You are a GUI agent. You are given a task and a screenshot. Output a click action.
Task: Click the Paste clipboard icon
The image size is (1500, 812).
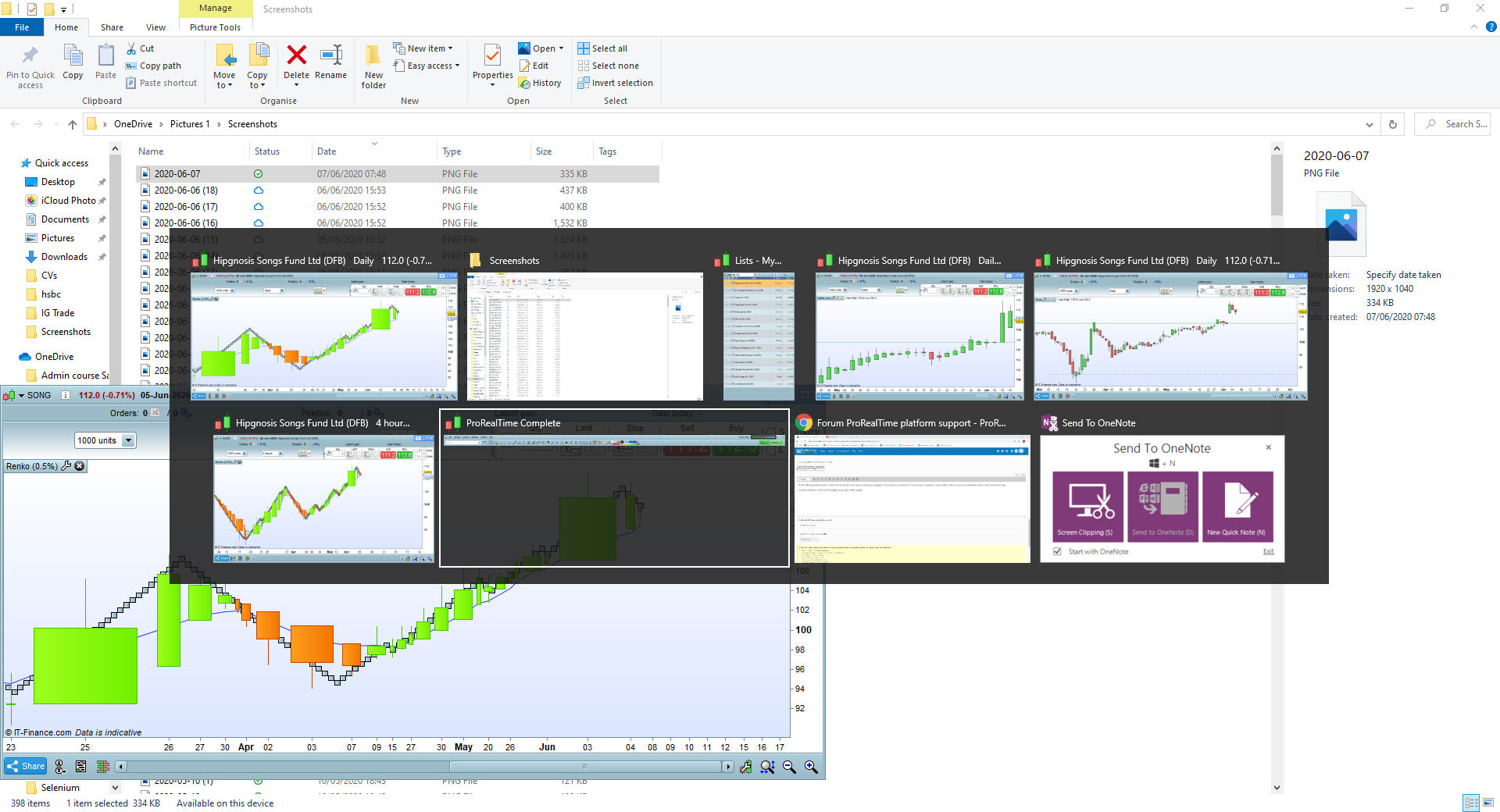point(105,56)
